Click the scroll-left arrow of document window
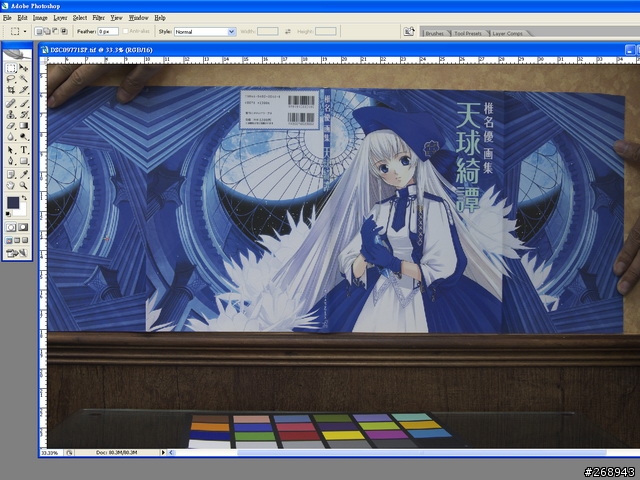Image resolution: width=640 pixels, height=480 pixels. [171, 452]
